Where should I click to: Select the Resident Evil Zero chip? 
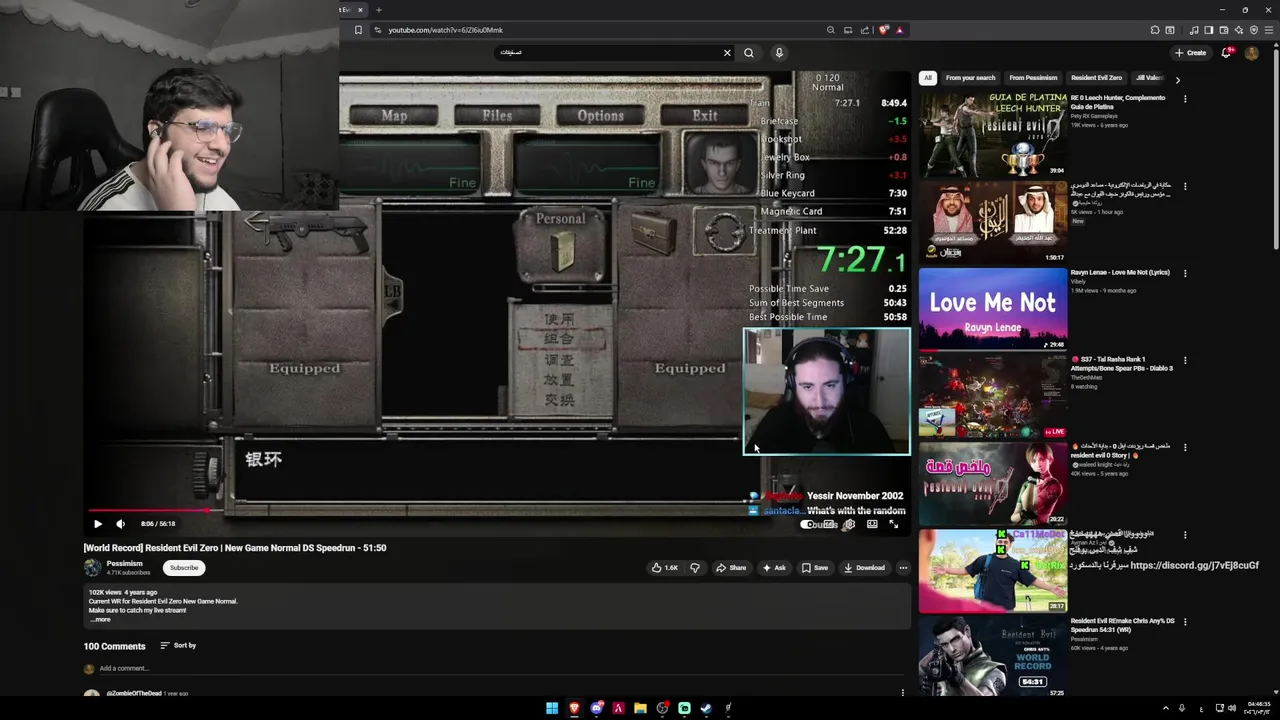[1096, 78]
